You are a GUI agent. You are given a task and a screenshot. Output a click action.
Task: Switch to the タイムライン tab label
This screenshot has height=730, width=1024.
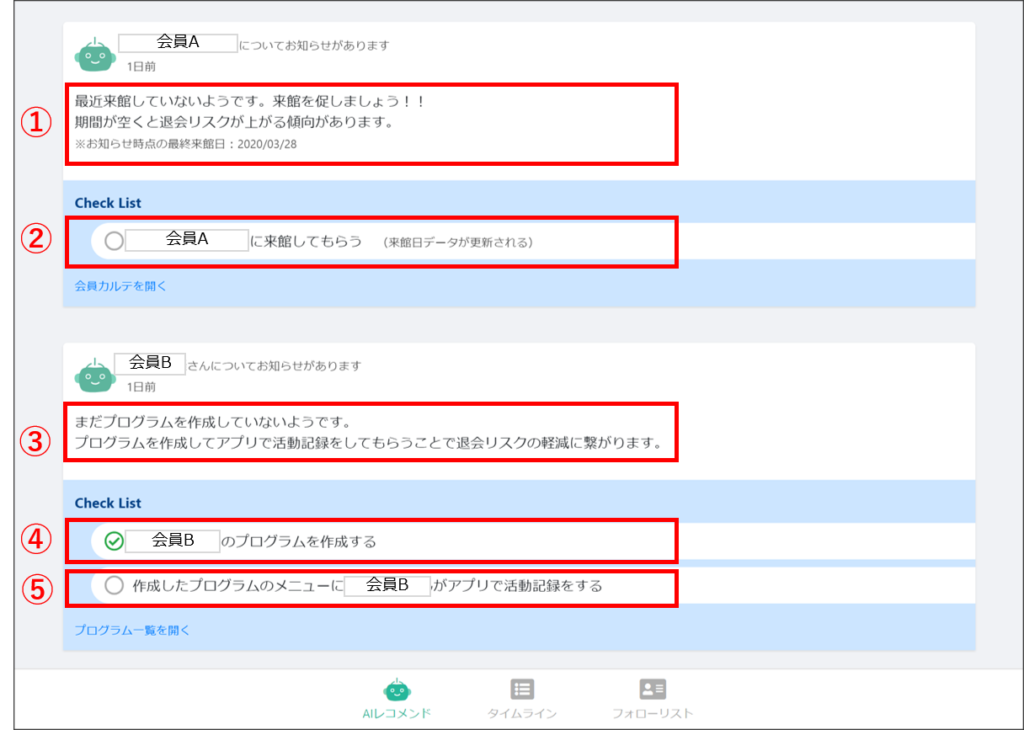[x=522, y=713]
